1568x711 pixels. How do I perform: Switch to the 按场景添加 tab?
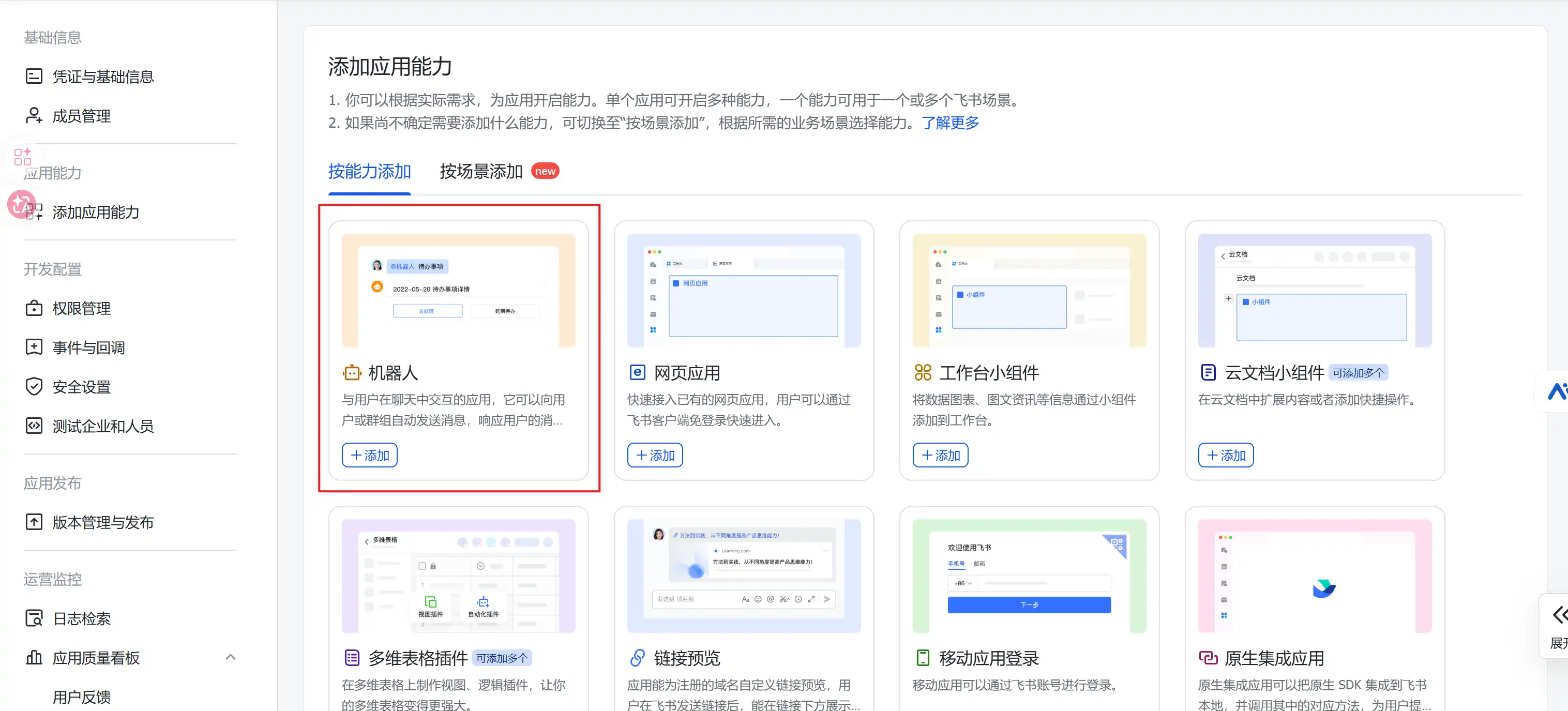tap(480, 171)
